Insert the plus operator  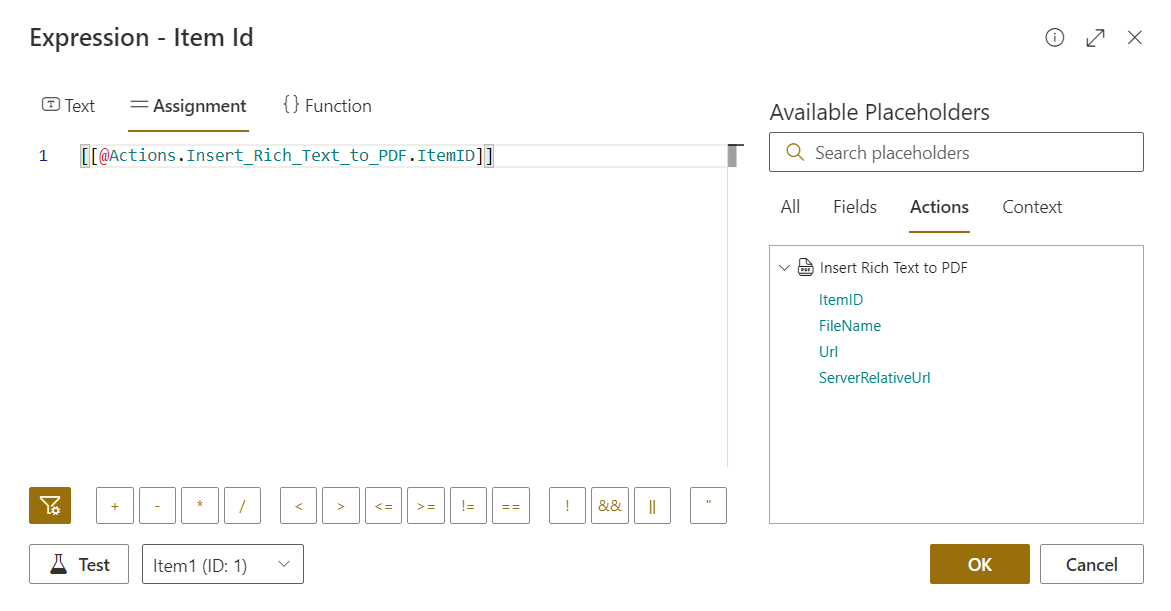[115, 506]
